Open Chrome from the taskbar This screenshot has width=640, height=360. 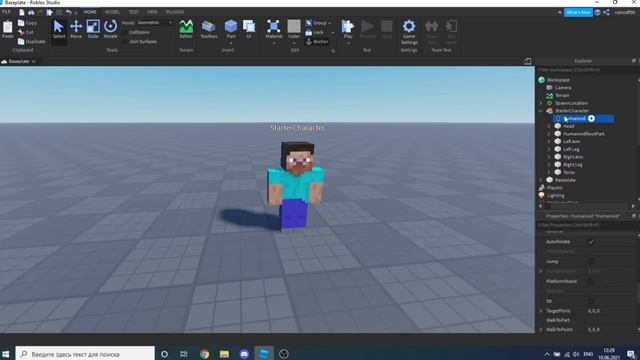pyautogui.click(x=204, y=354)
